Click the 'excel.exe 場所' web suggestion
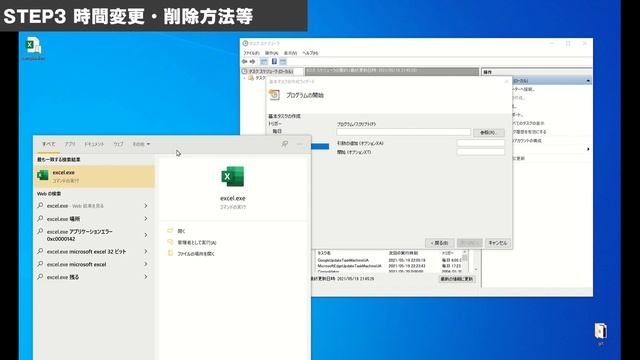The width and height of the screenshot is (640, 360). click(x=63, y=219)
